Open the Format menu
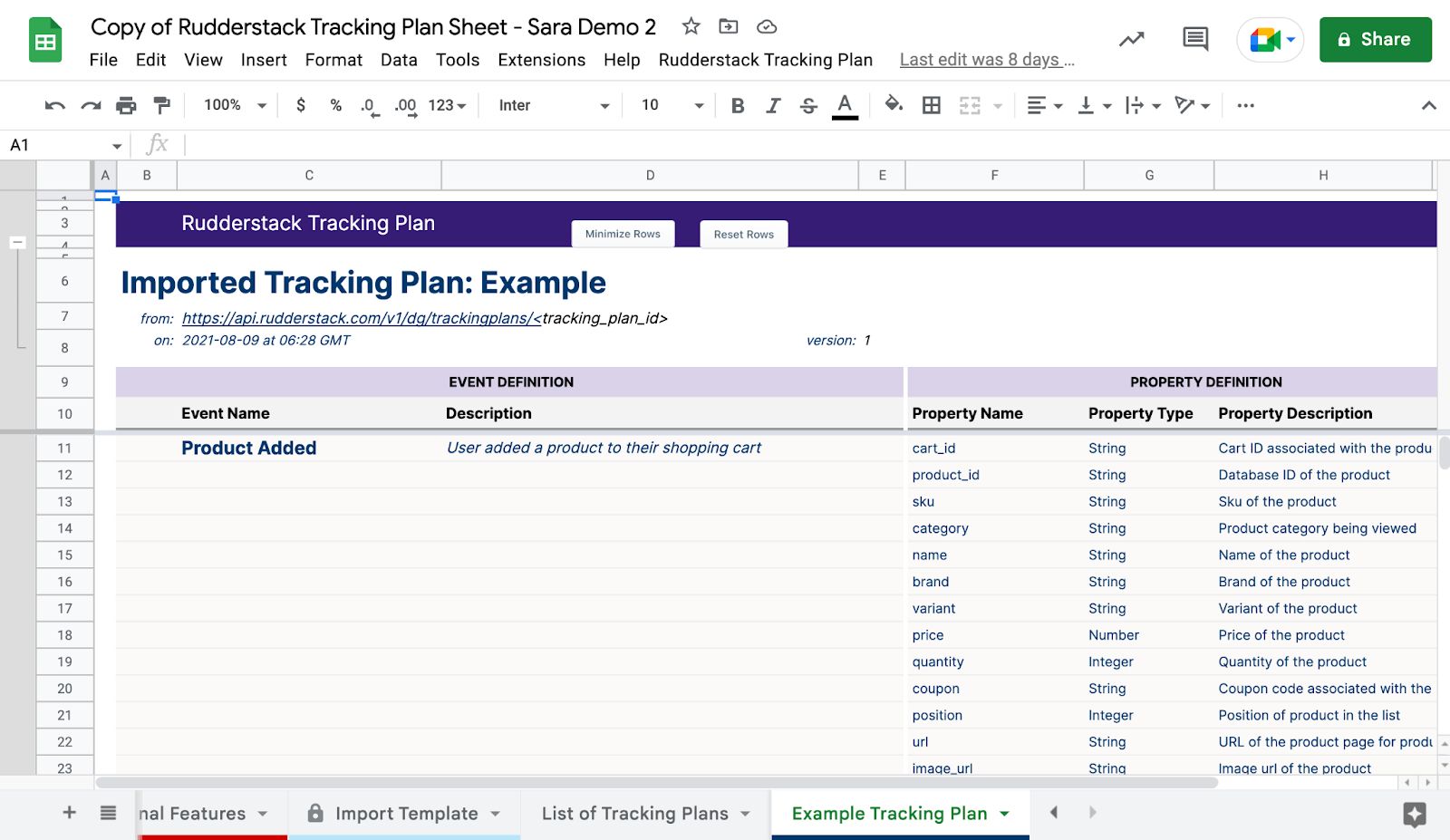The image size is (1450, 840). pos(333,60)
